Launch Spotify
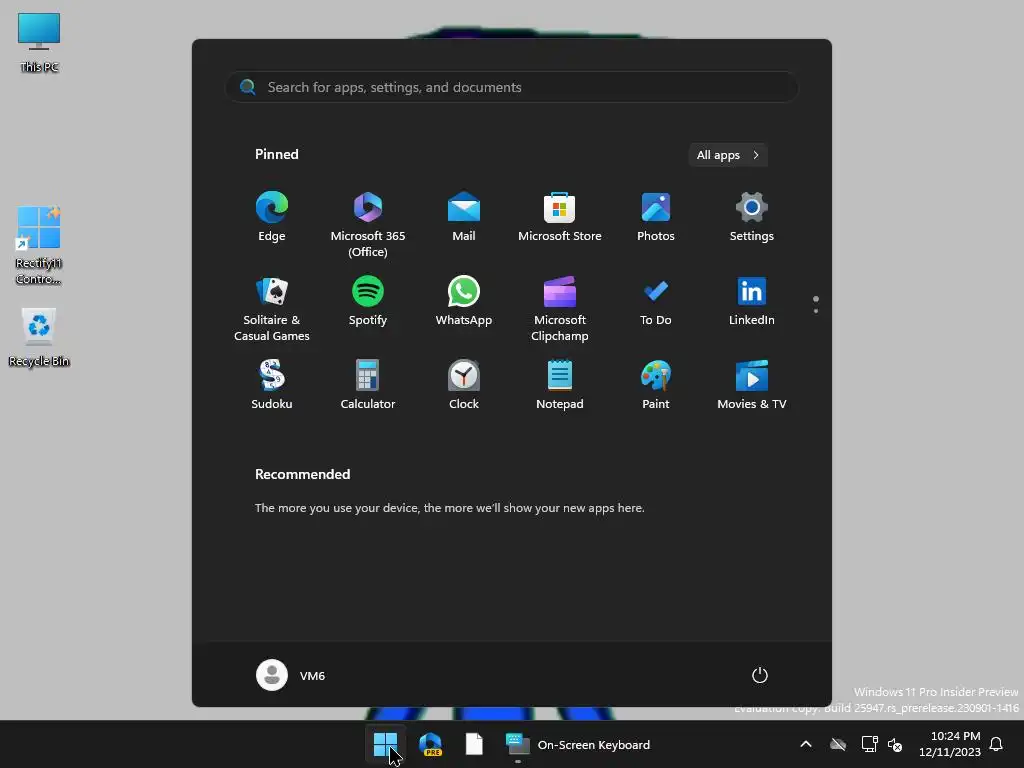Viewport: 1024px width, 768px height. coord(368,302)
